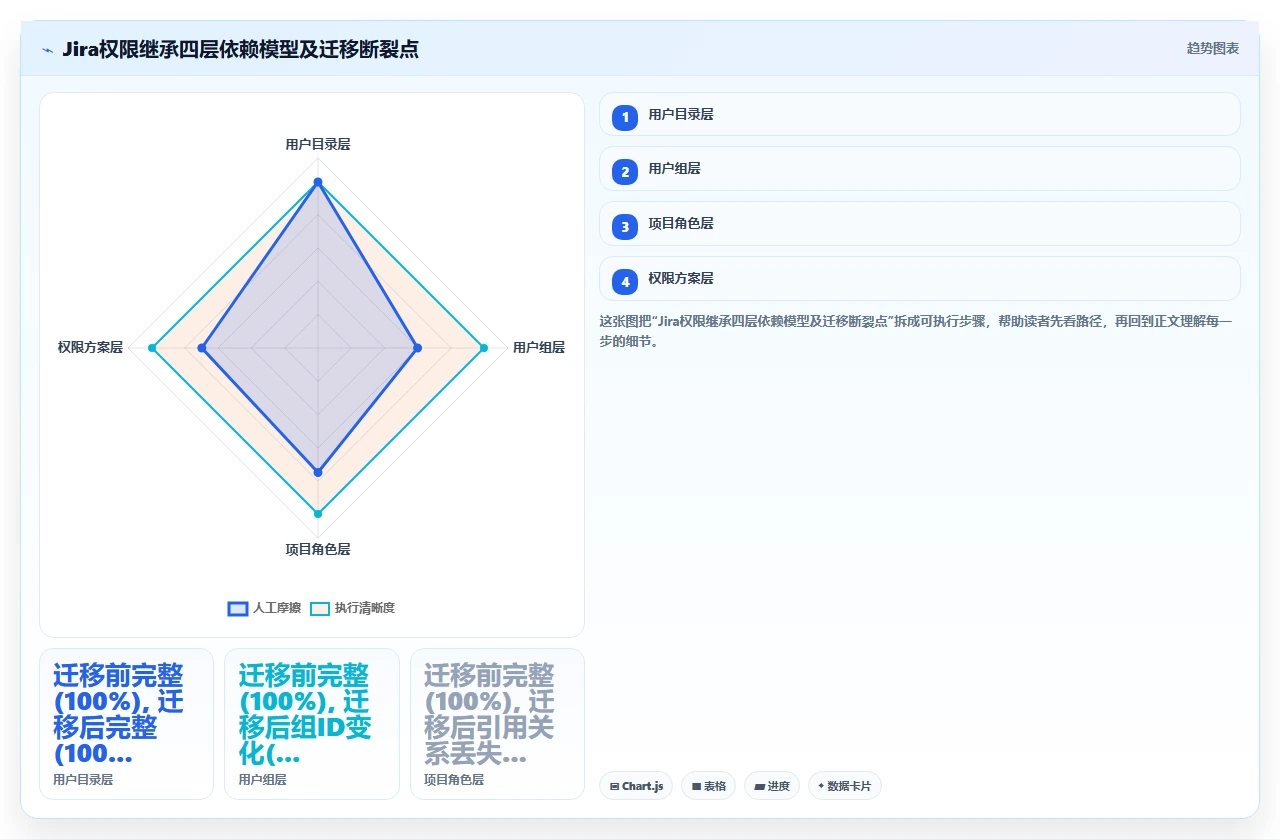The height and width of the screenshot is (840, 1280).
Task: Click the 数据卡片 tag
Action: pyautogui.click(x=844, y=786)
